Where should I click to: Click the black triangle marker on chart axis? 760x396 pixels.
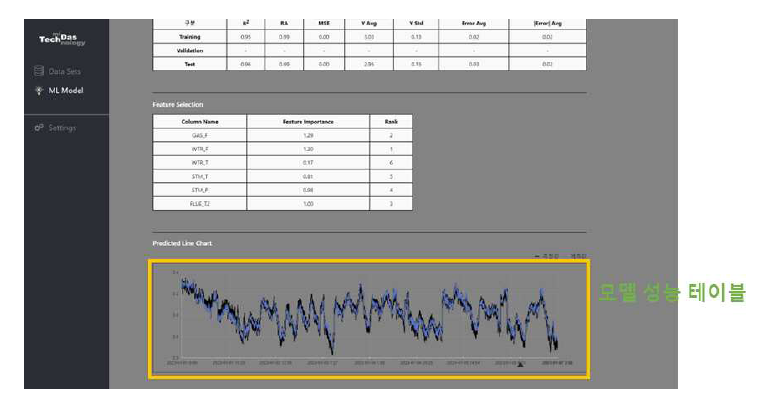(x=520, y=364)
